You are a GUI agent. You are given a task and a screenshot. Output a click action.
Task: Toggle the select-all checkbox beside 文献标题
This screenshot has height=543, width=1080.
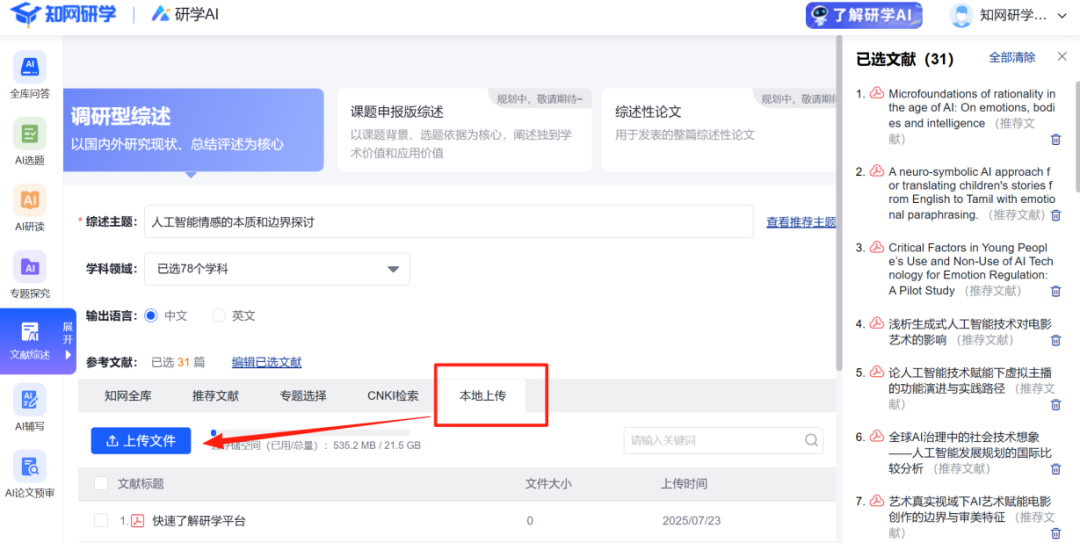tap(101, 484)
